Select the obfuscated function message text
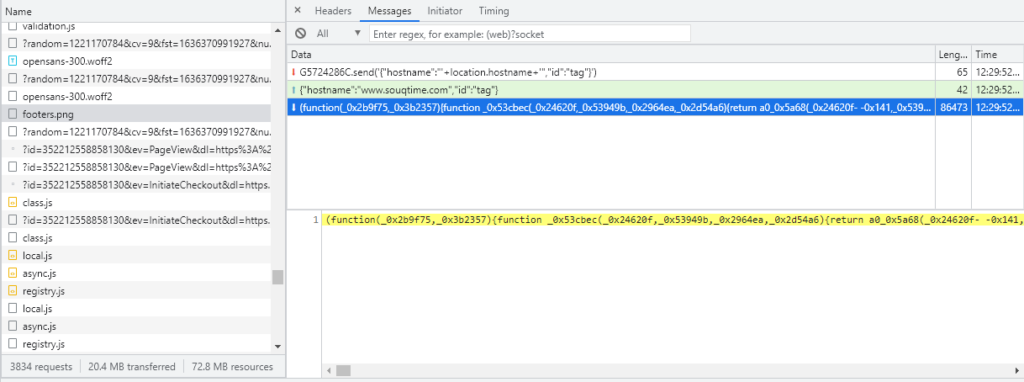 (615, 107)
